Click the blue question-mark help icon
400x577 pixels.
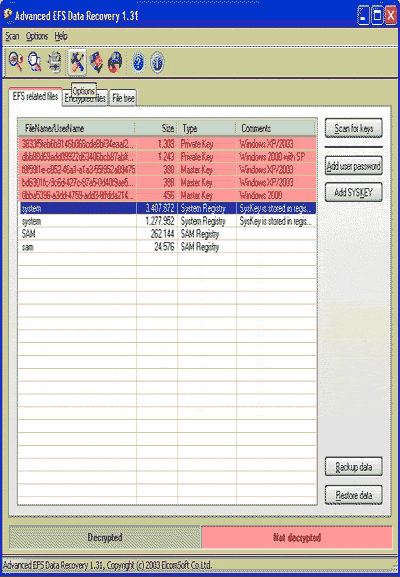139,62
